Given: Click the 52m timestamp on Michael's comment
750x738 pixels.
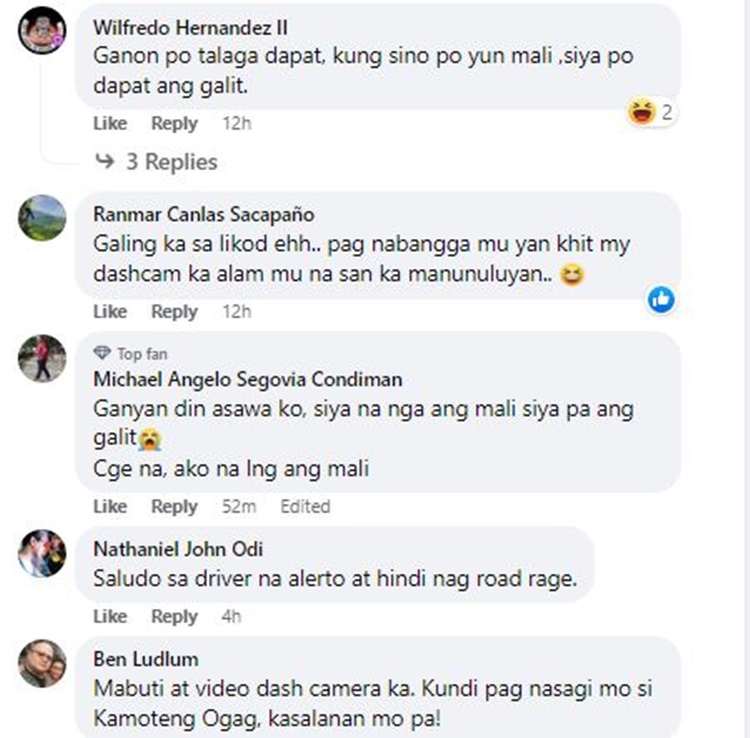Looking at the screenshot, I should tap(239, 507).
